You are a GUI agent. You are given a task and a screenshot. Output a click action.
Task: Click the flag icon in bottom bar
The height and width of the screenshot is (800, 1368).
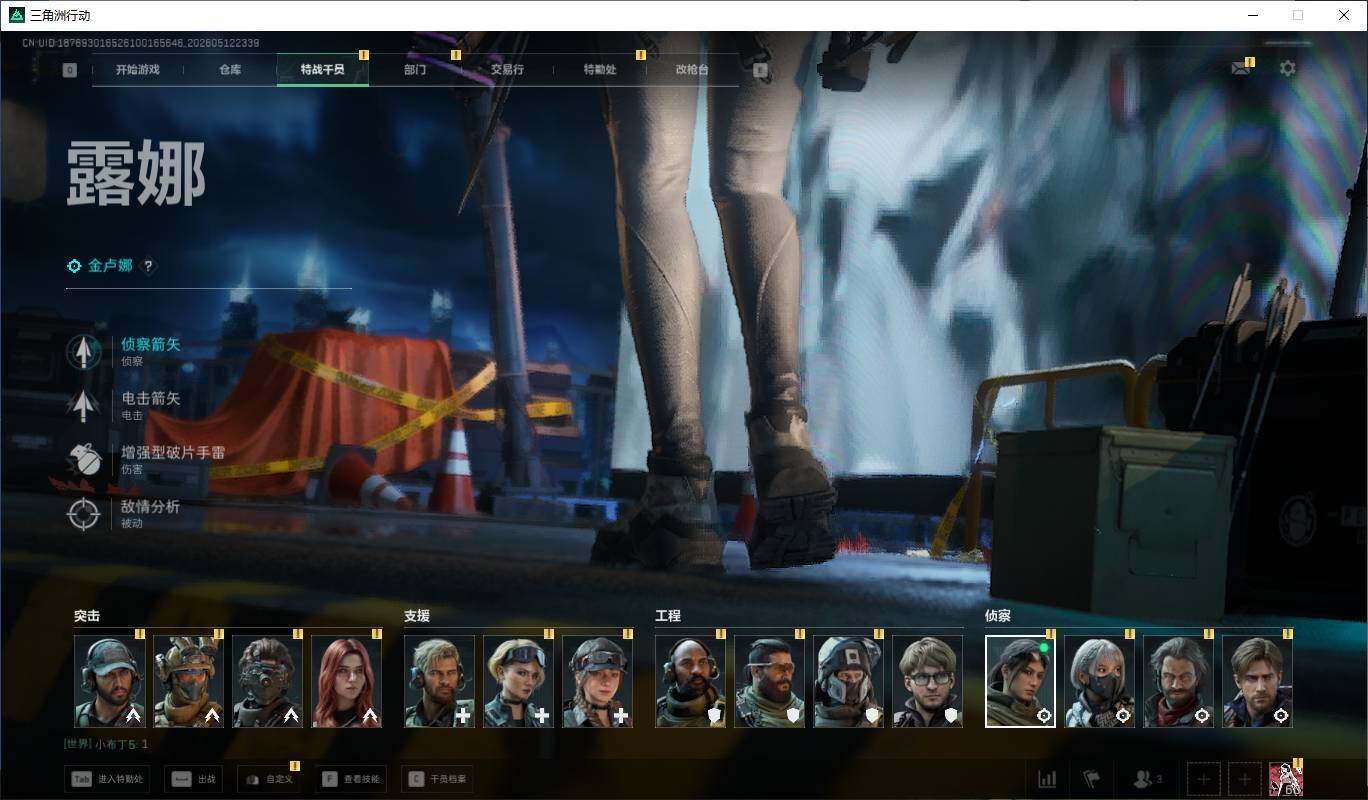pyautogui.click(x=1091, y=779)
